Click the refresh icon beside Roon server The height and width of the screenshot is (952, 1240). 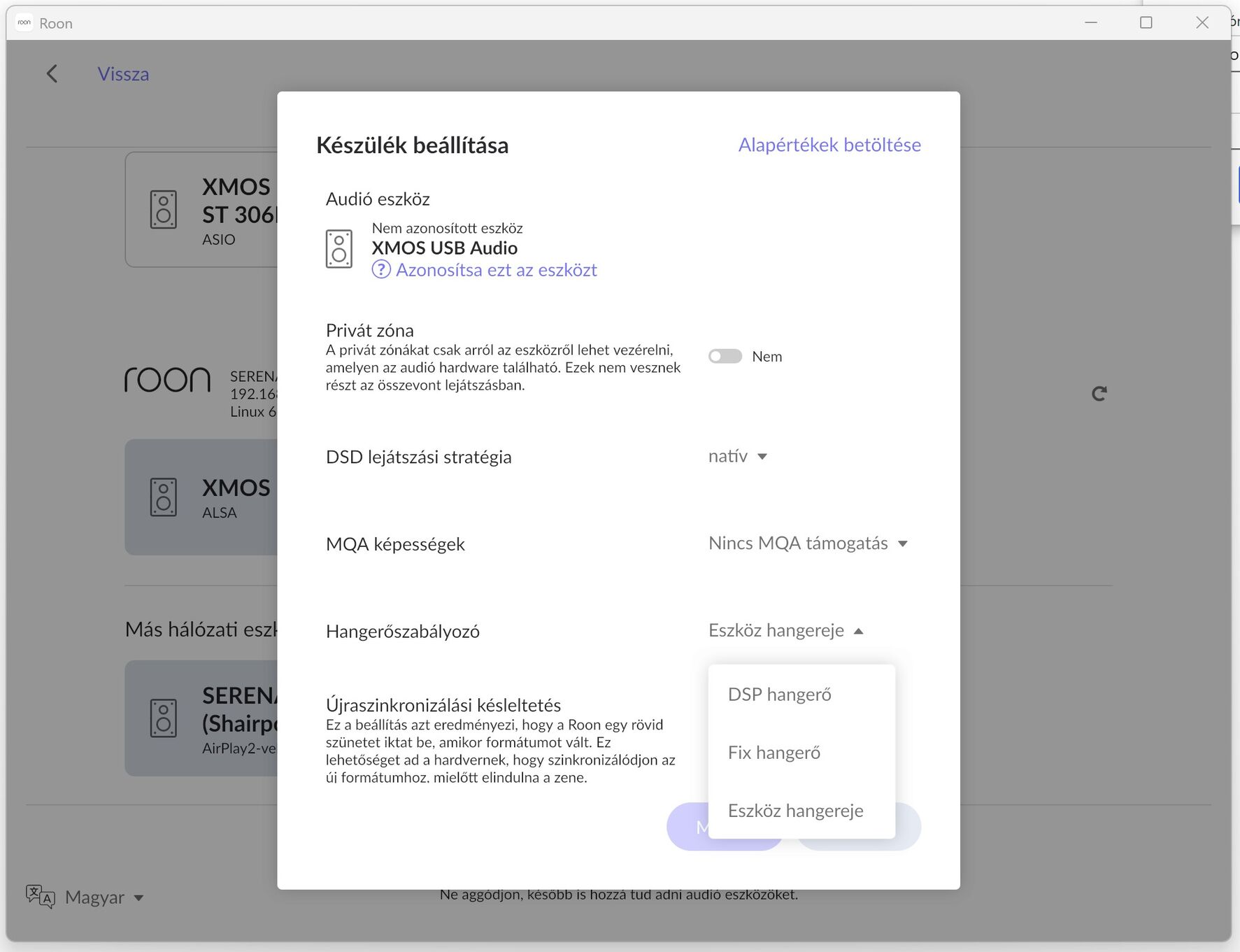tap(1099, 394)
